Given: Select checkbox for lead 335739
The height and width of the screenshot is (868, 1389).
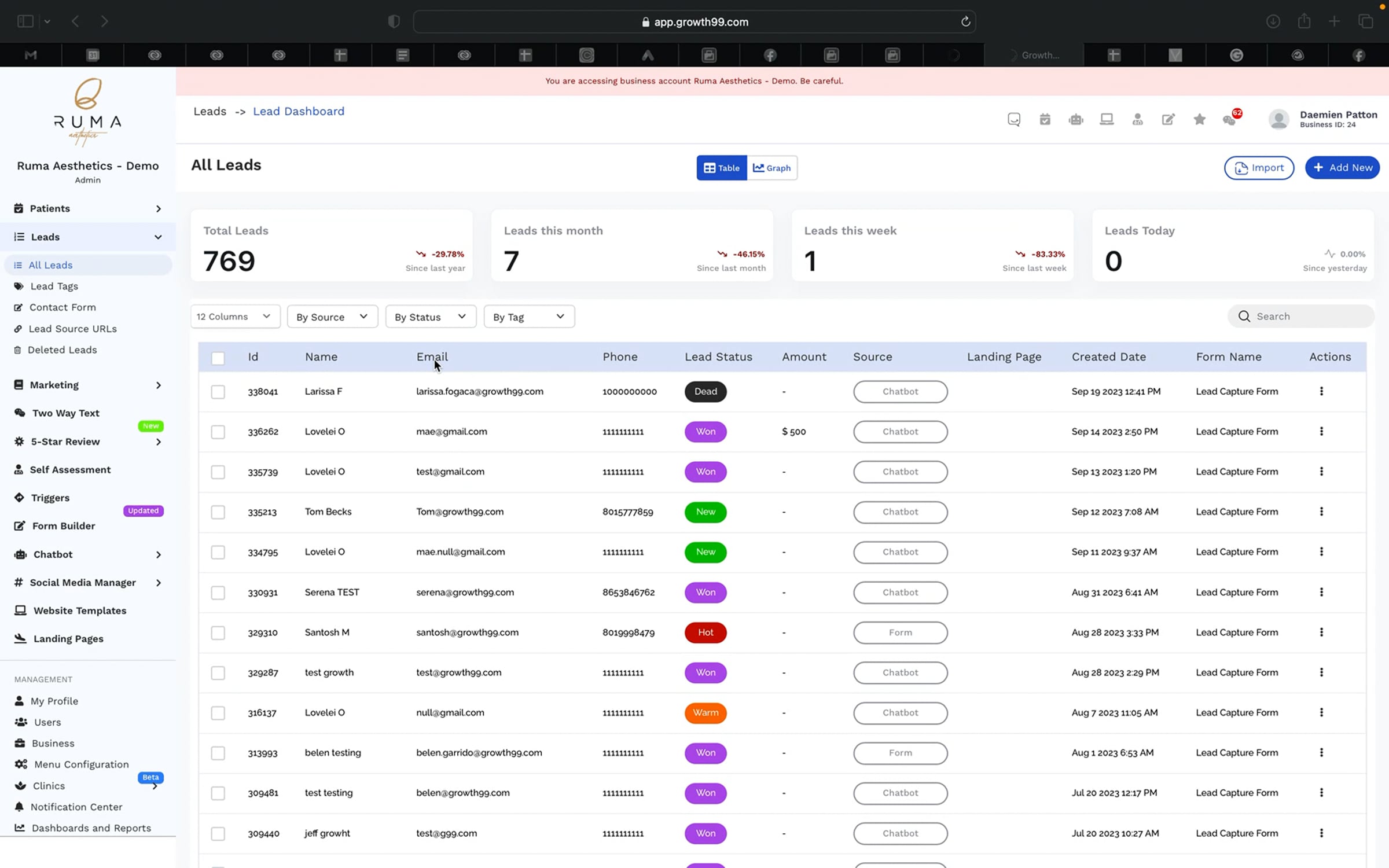Looking at the screenshot, I should (218, 473).
